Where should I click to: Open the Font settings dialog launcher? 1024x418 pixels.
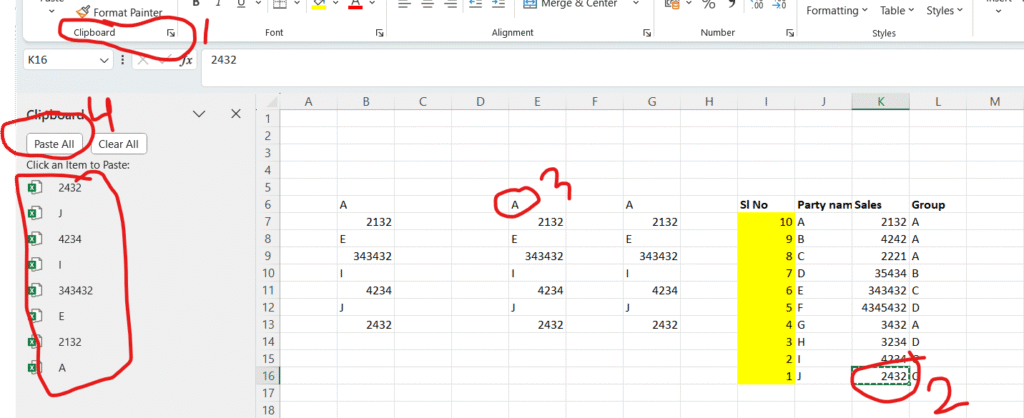379,33
